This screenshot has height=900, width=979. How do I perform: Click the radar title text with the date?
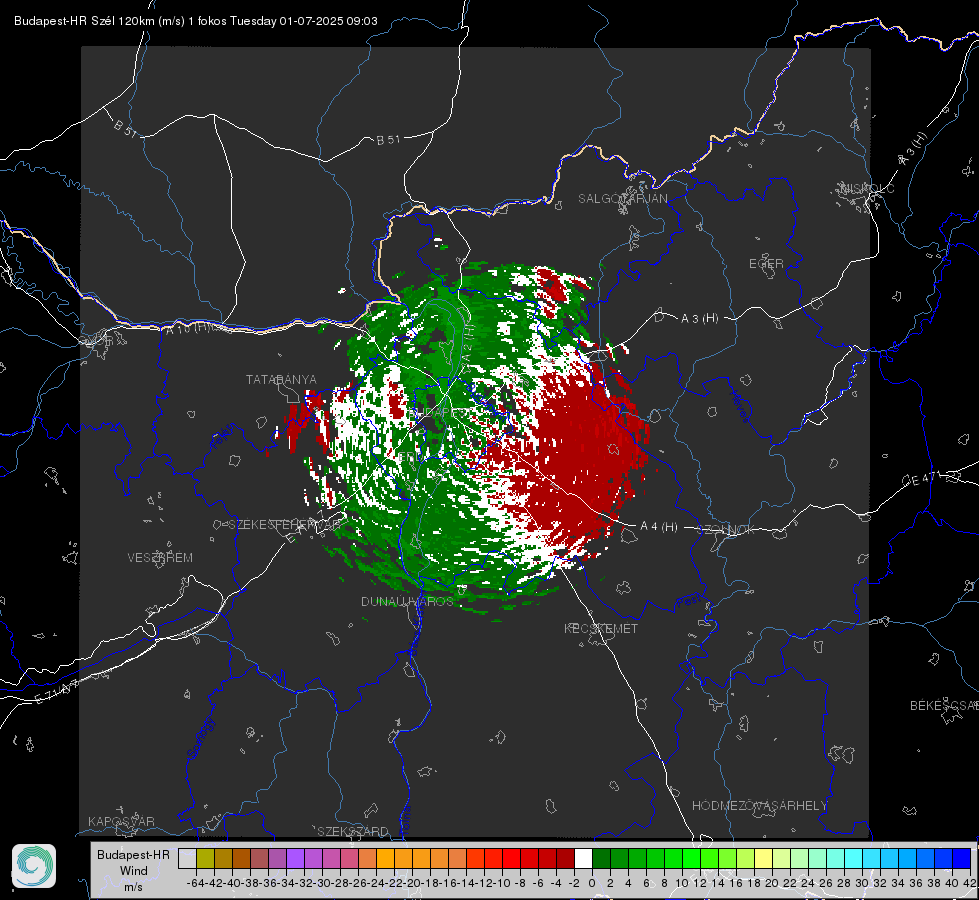pos(195,21)
